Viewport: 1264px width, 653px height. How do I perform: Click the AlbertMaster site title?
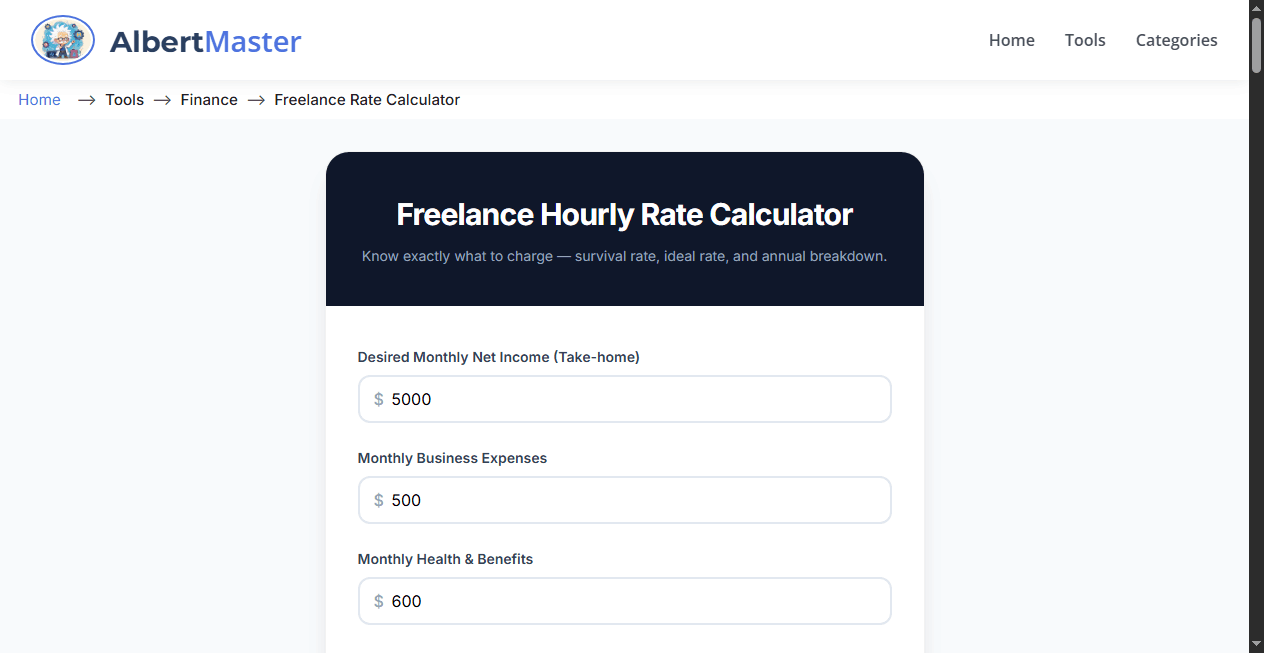click(x=206, y=41)
